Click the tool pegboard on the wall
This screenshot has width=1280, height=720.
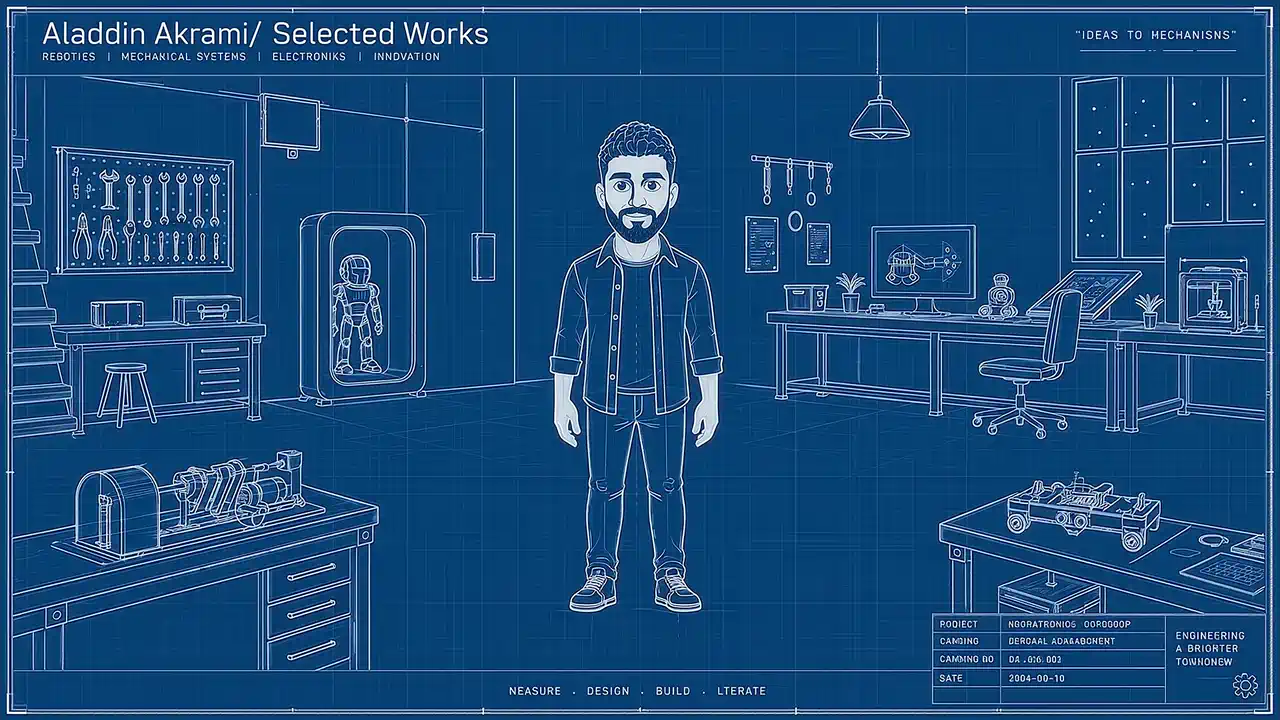pos(145,211)
